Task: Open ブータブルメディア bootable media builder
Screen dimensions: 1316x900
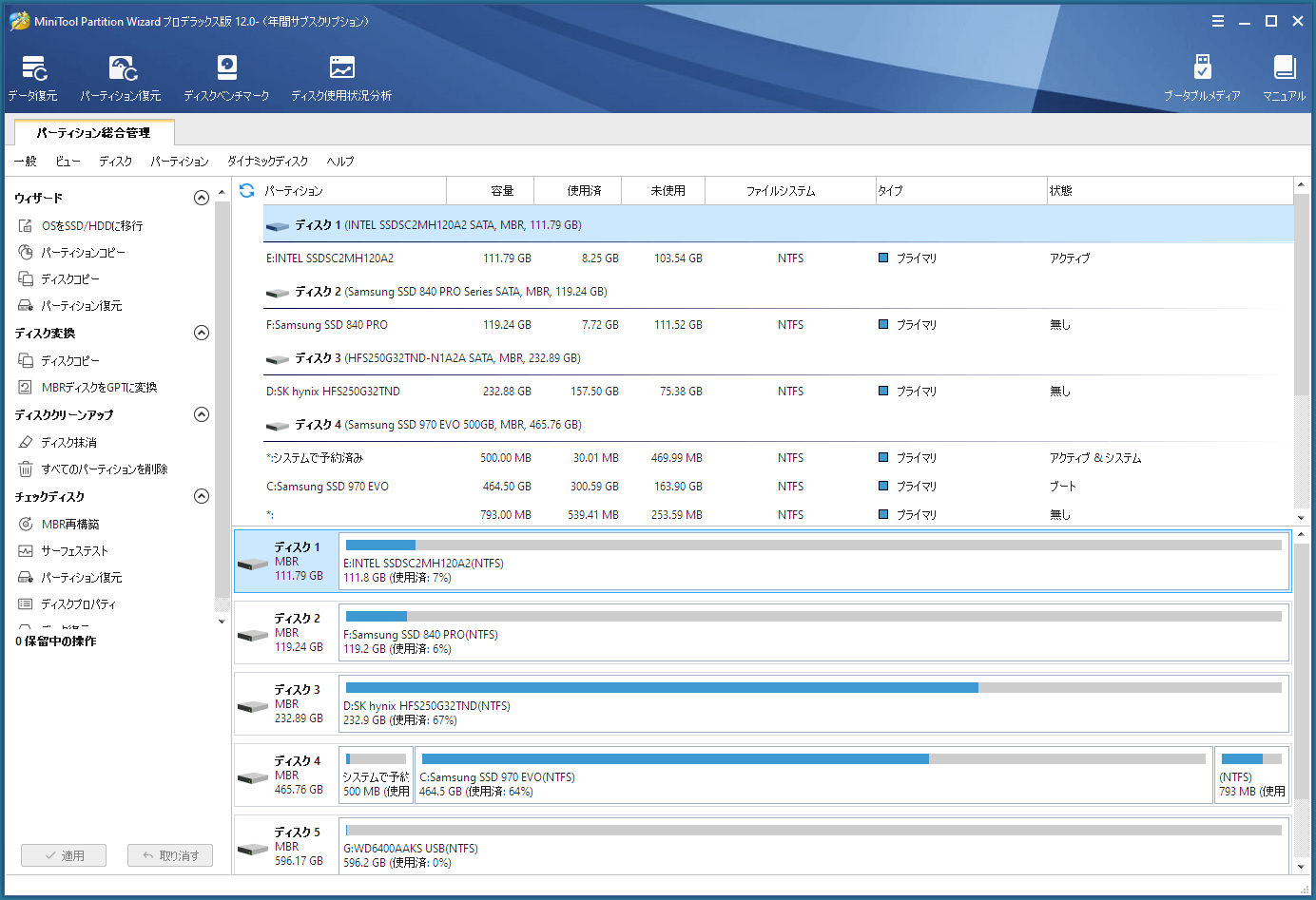Action: [x=1202, y=78]
